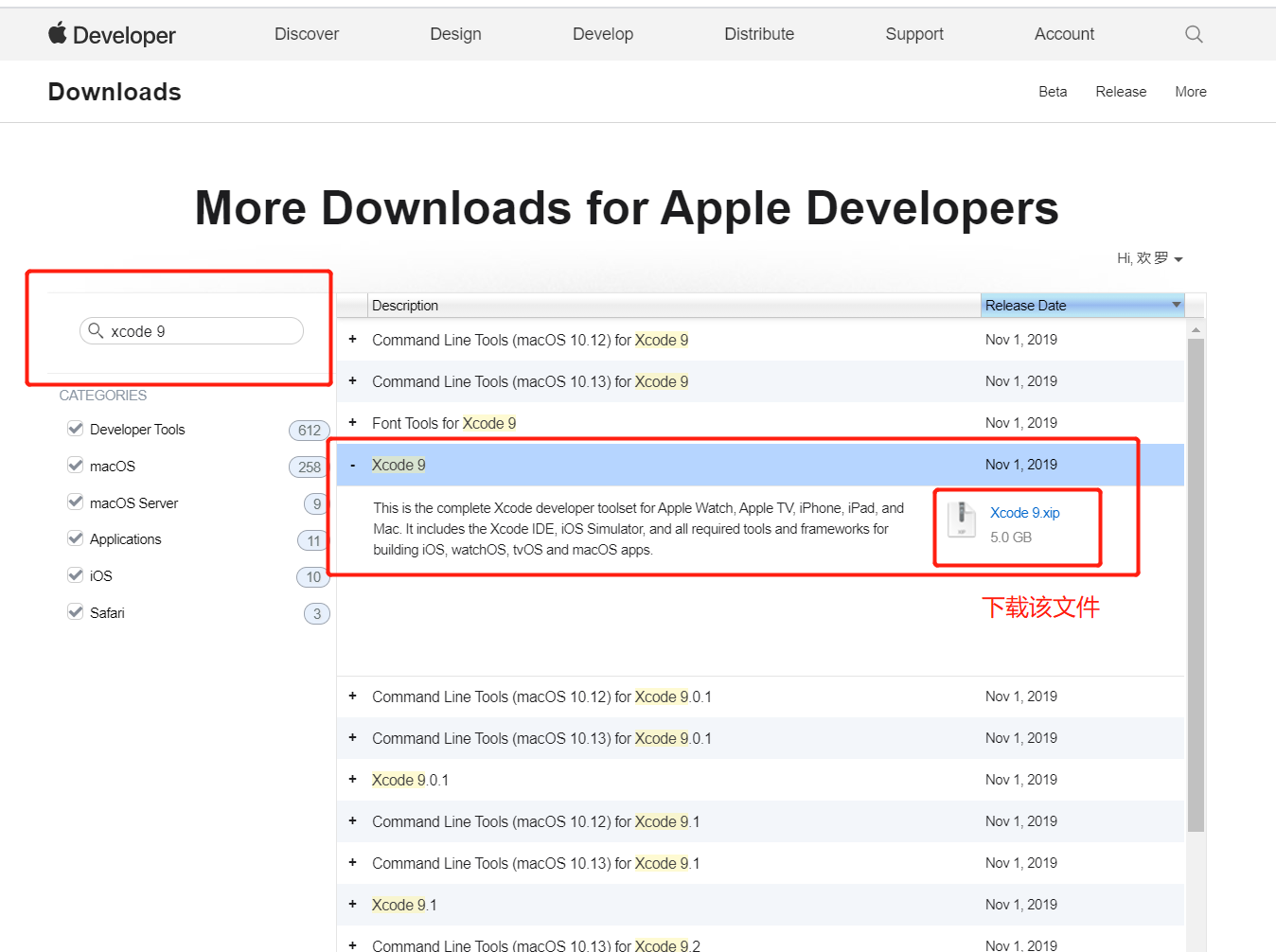The image size is (1276, 952).
Task: Toggle the macOS category checkbox
Action: coord(76,465)
